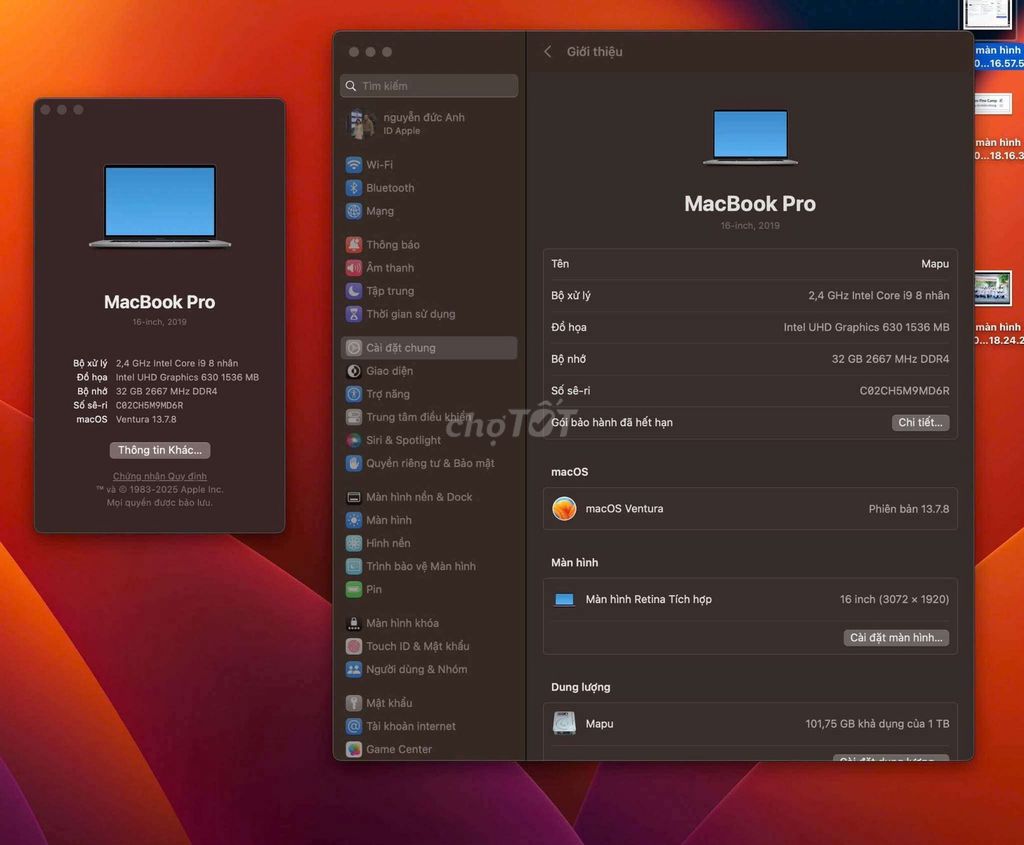Image resolution: width=1024 pixels, height=845 pixels.
Task: Click 'Intel UHD Graphics 630 1536 MB' in settings pane
Action: 866,327
